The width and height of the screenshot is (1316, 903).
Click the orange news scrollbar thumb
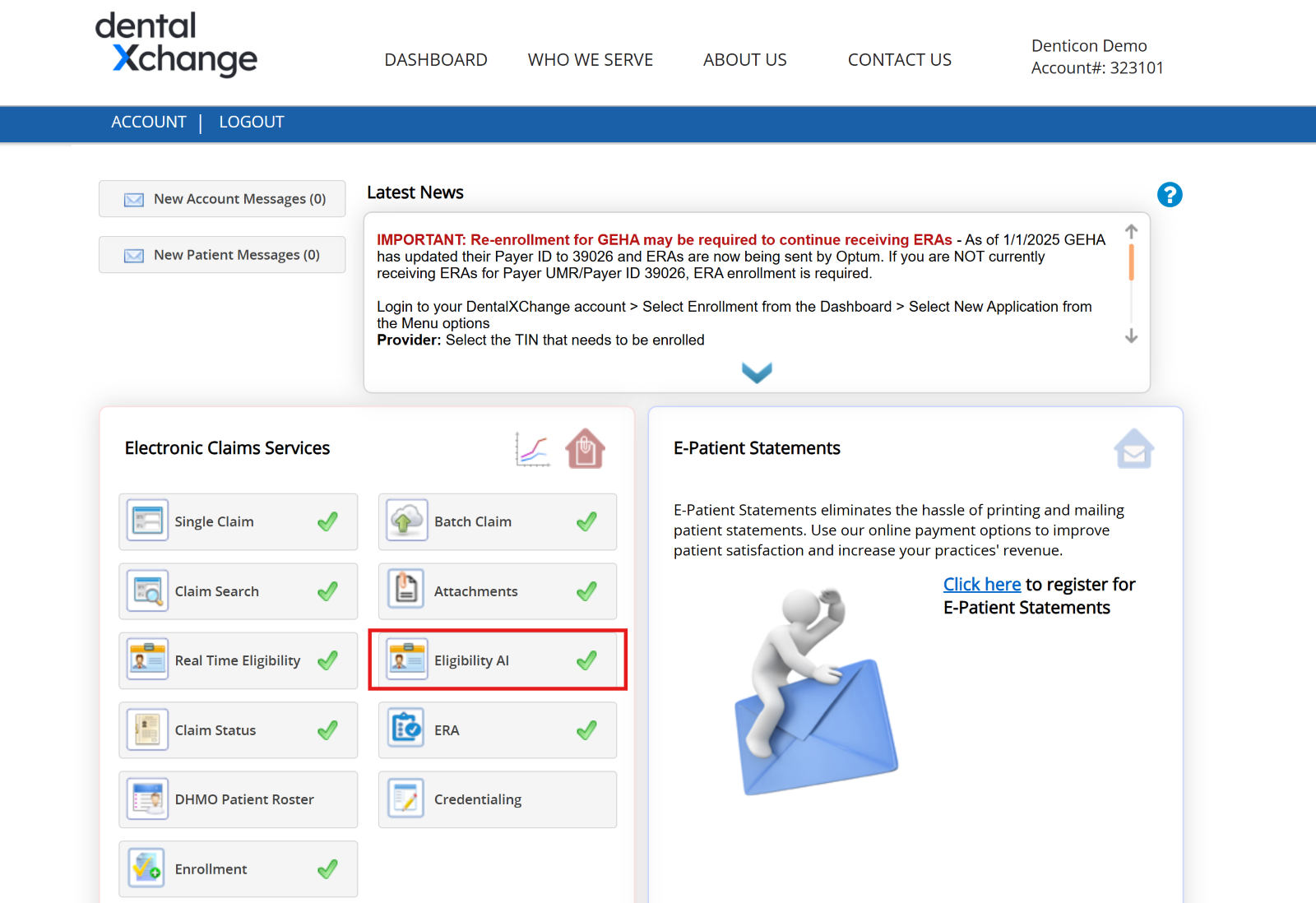coord(1132,262)
